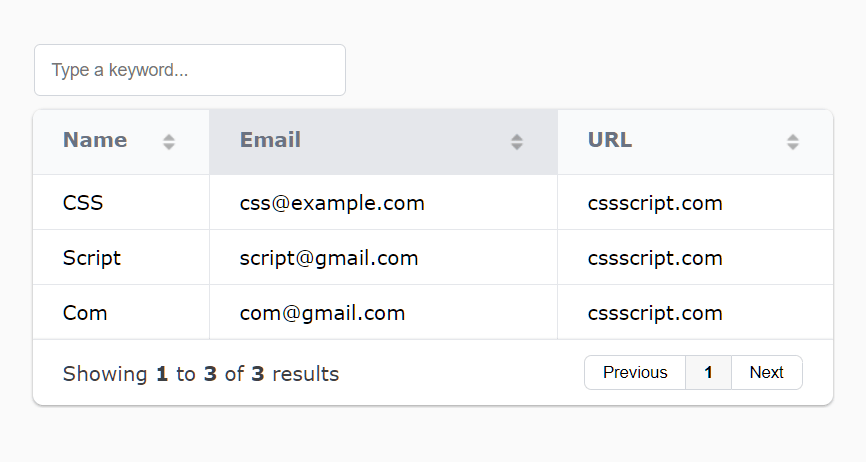Select page 1 in pagination

pos(709,373)
